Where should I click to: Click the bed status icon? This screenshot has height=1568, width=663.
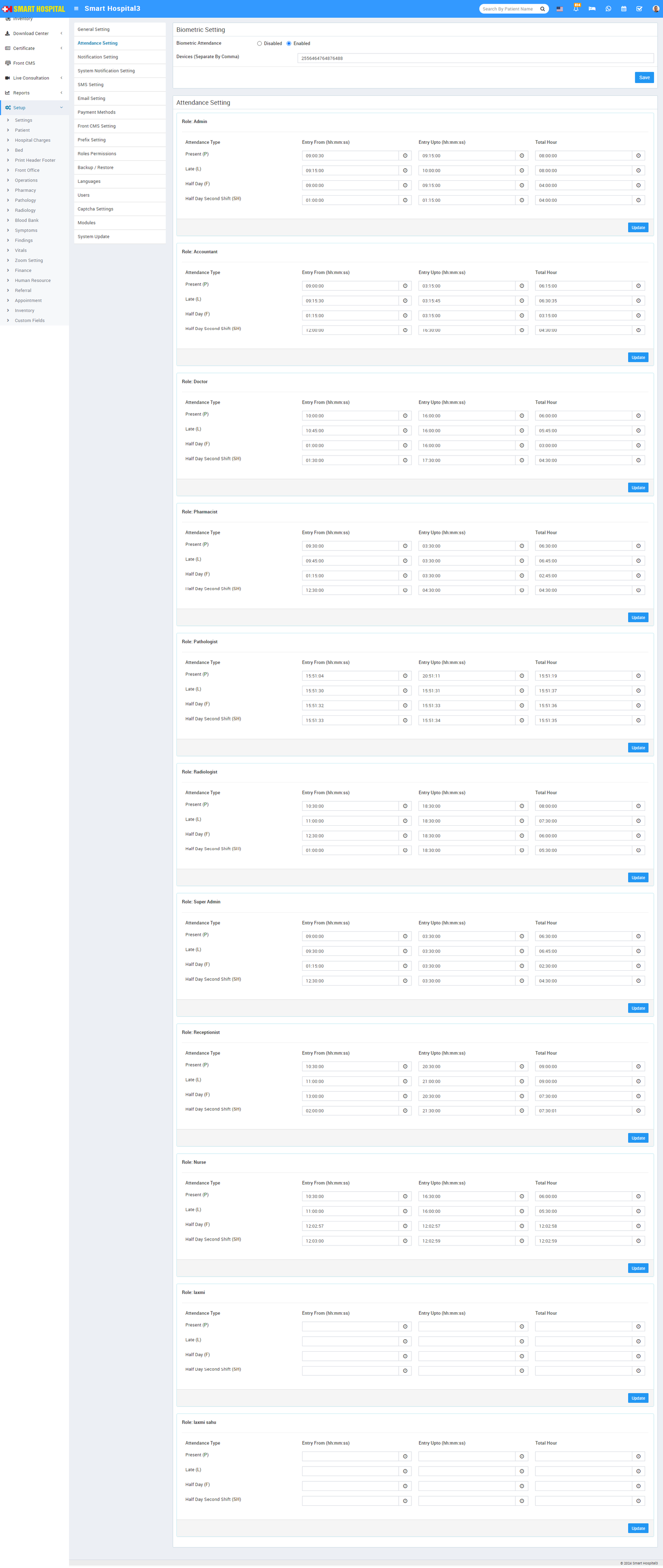tap(592, 9)
